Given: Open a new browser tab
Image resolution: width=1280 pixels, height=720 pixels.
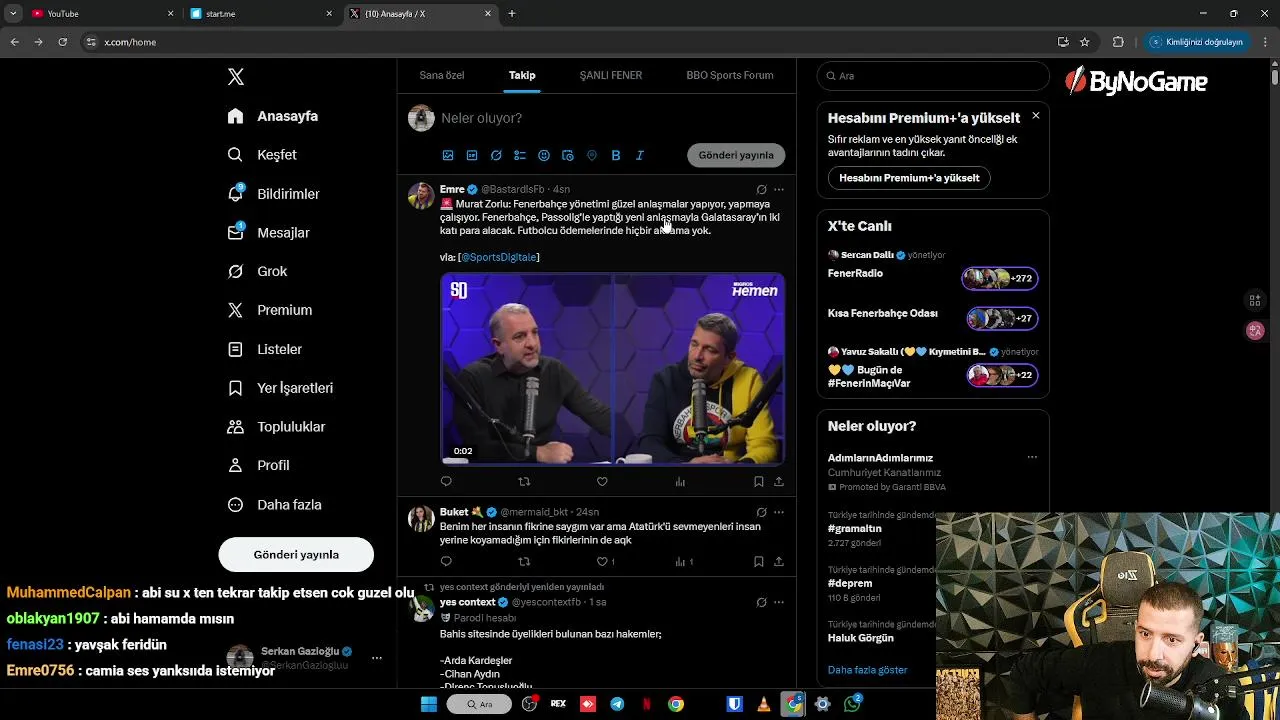Looking at the screenshot, I should coord(512,14).
